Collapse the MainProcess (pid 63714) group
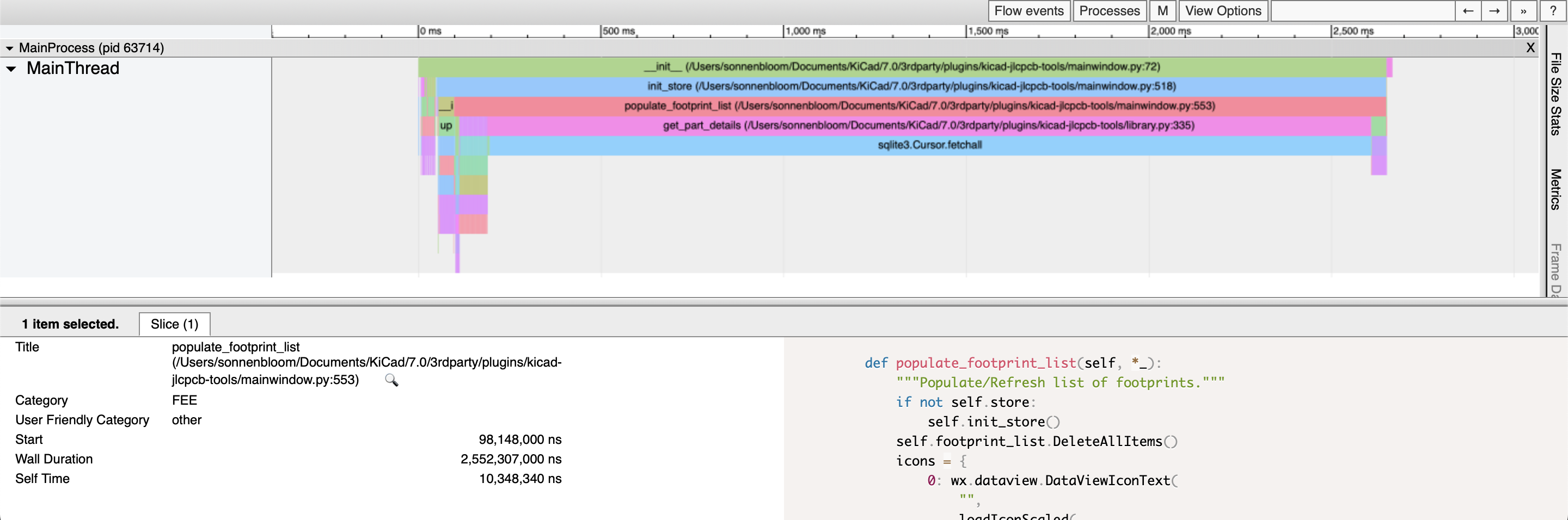The height and width of the screenshot is (520, 1568). 10,47
